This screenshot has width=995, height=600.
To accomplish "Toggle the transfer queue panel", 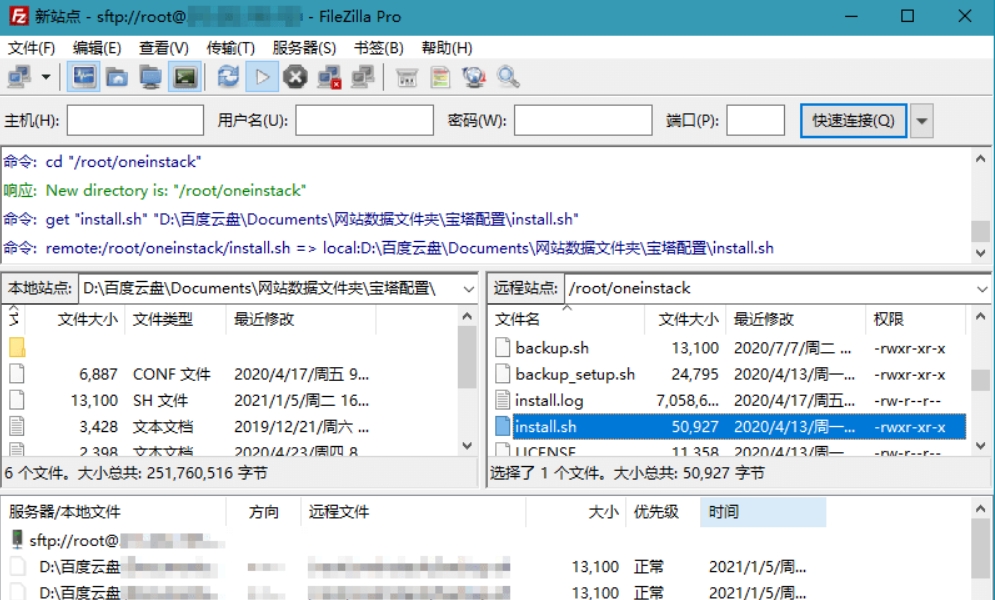I will (x=183, y=76).
